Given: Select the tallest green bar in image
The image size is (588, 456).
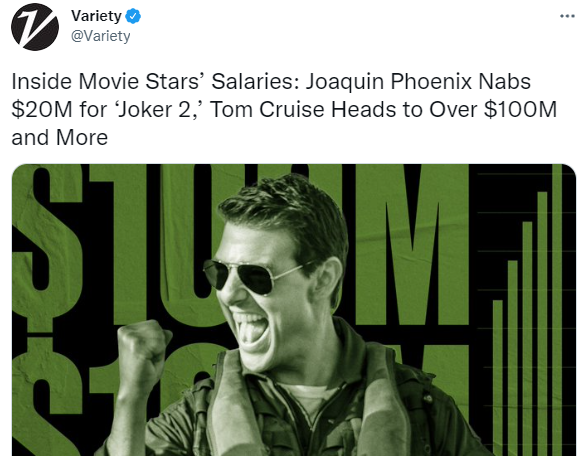Looking at the screenshot, I should tap(557, 310).
